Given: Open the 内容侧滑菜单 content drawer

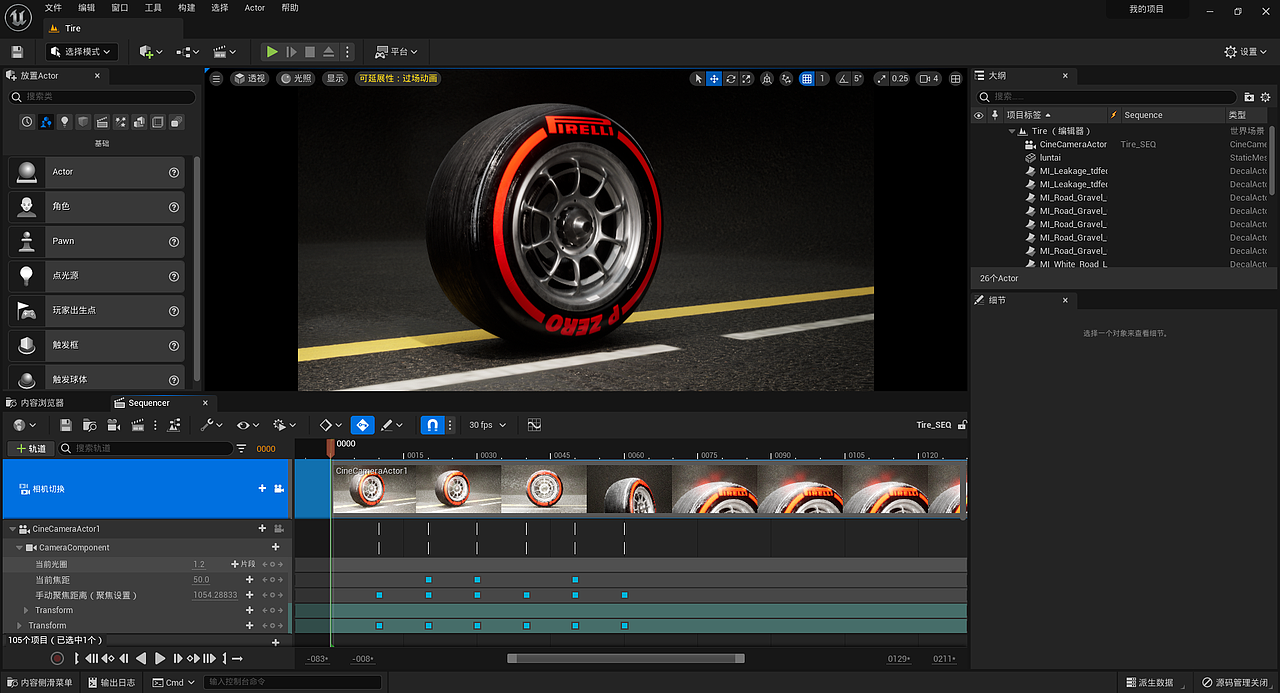Looking at the screenshot, I should 40,683.
